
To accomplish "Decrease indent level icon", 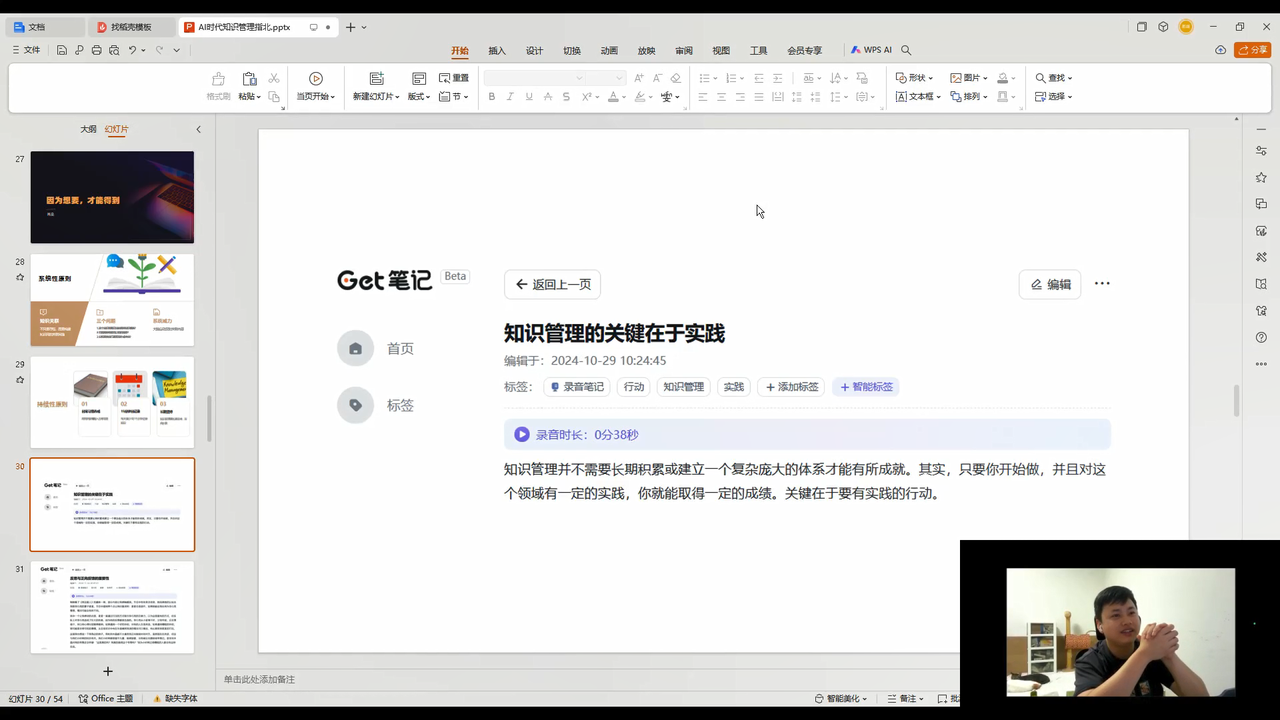I will (759, 78).
